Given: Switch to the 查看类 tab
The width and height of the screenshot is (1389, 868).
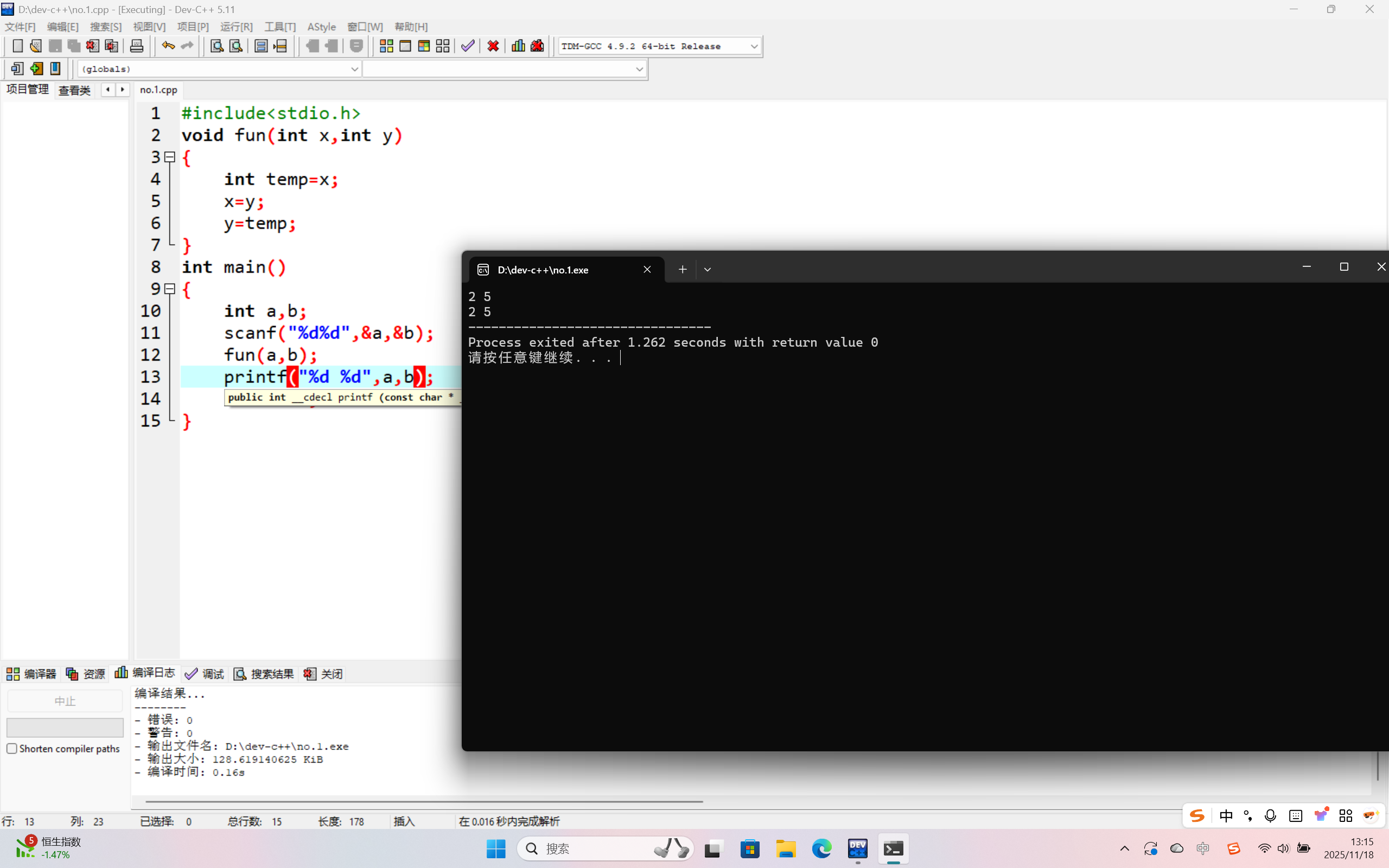Looking at the screenshot, I should click(x=75, y=90).
